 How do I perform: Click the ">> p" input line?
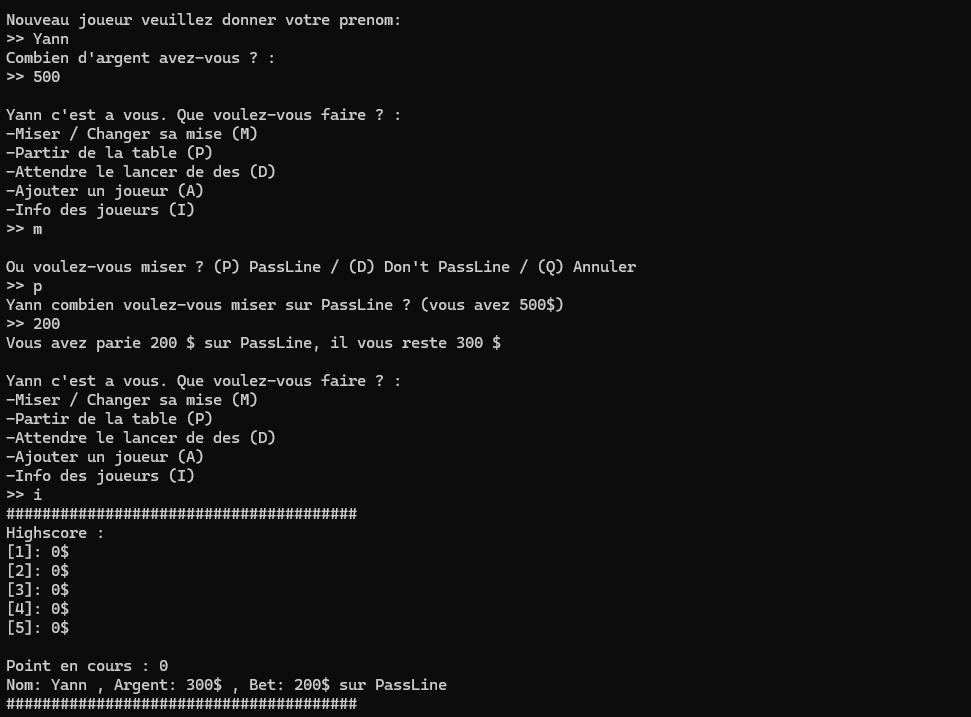coord(24,286)
